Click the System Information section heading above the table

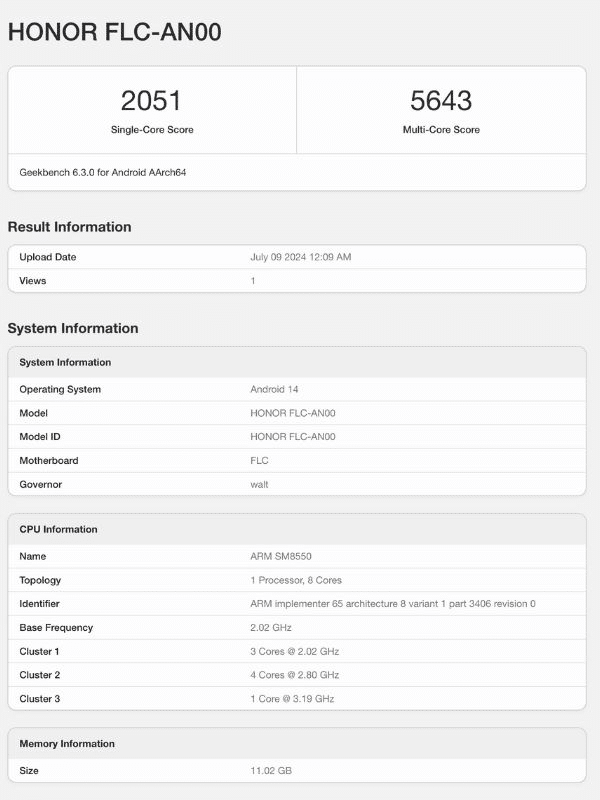click(73, 328)
